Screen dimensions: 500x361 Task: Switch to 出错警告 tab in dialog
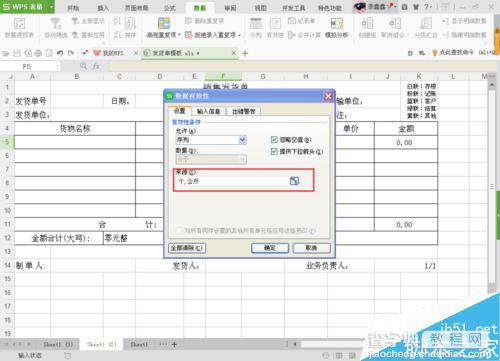(x=244, y=111)
